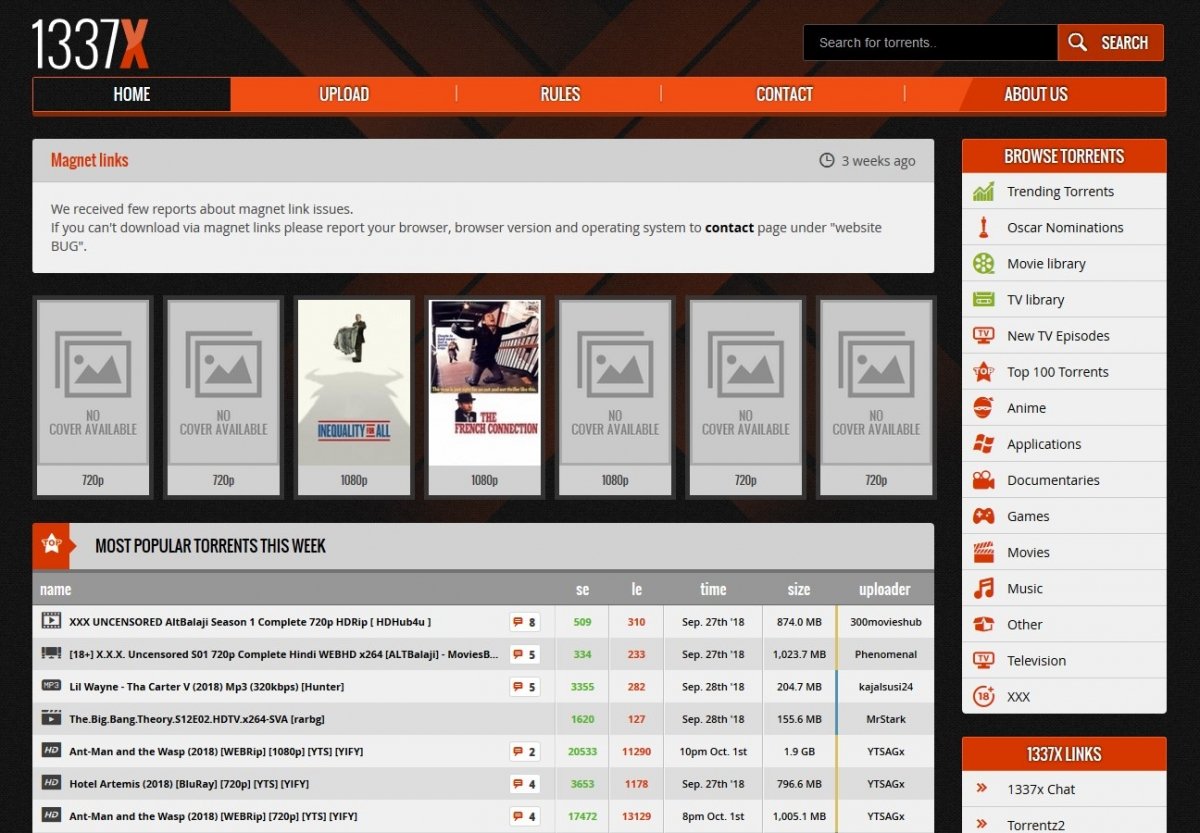This screenshot has width=1200, height=833.
Task: Focus the Search for torrents field
Action: click(x=930, y=42)
